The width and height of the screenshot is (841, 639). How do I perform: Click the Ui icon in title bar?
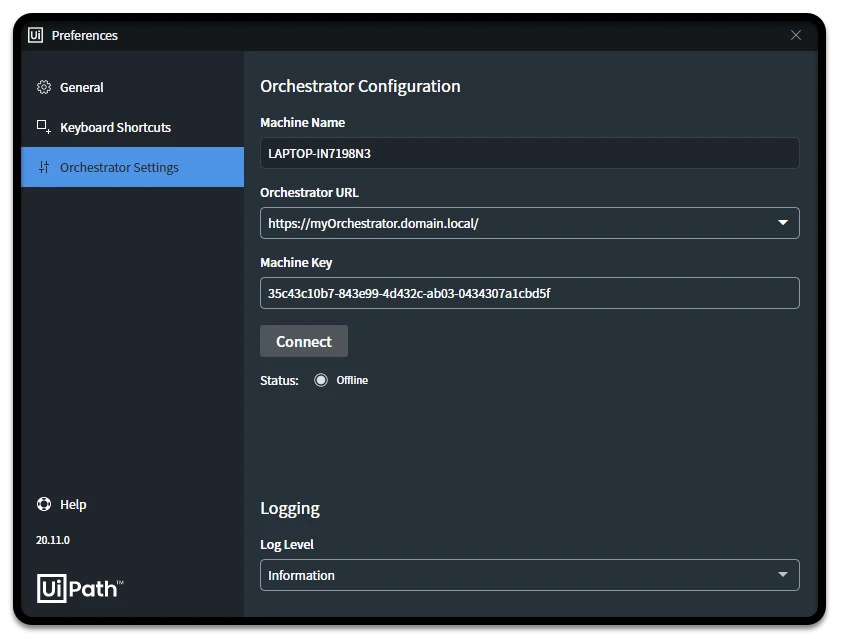point(35,35)
